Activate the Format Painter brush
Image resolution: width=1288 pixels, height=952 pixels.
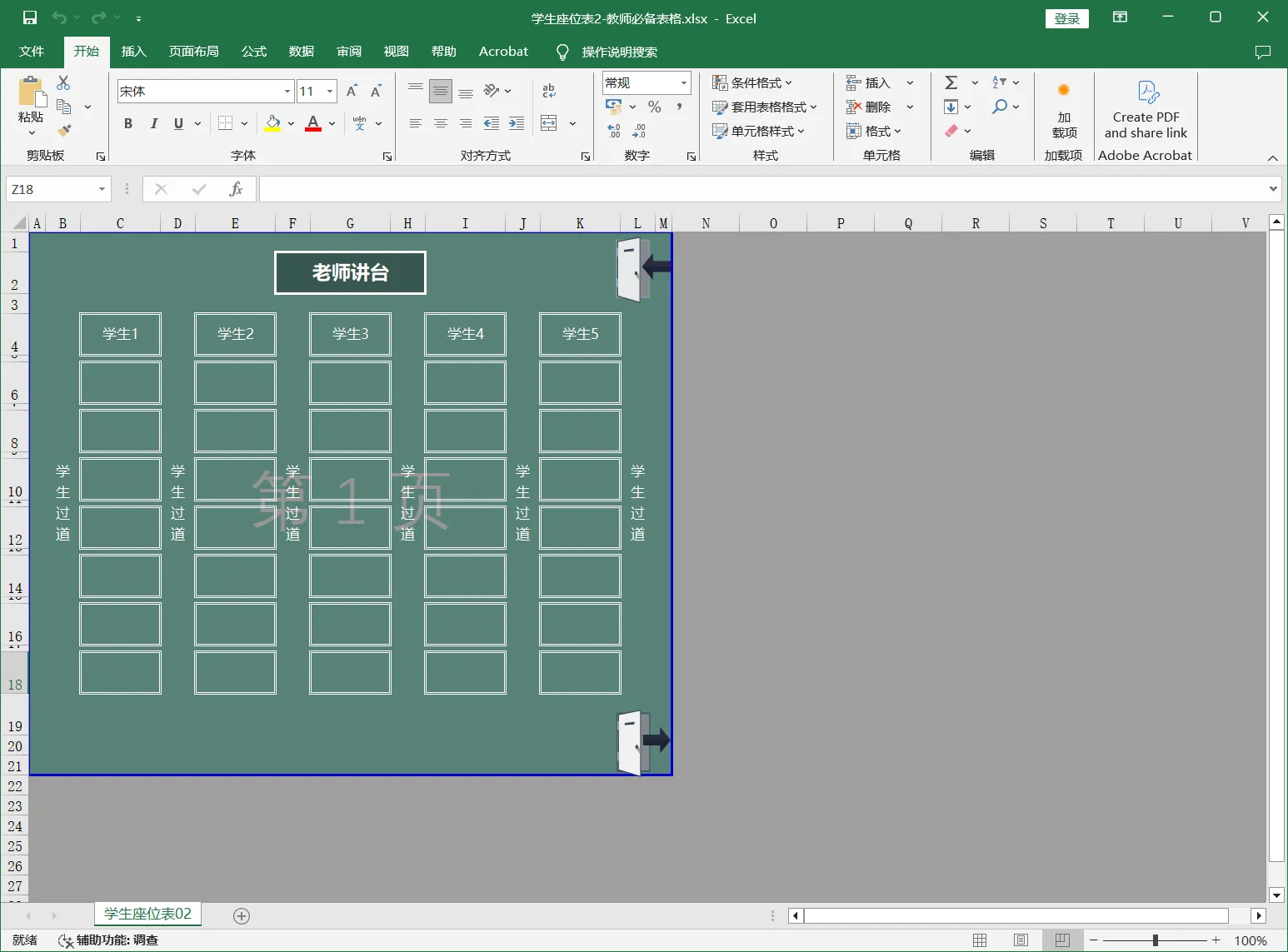(63, 130)
